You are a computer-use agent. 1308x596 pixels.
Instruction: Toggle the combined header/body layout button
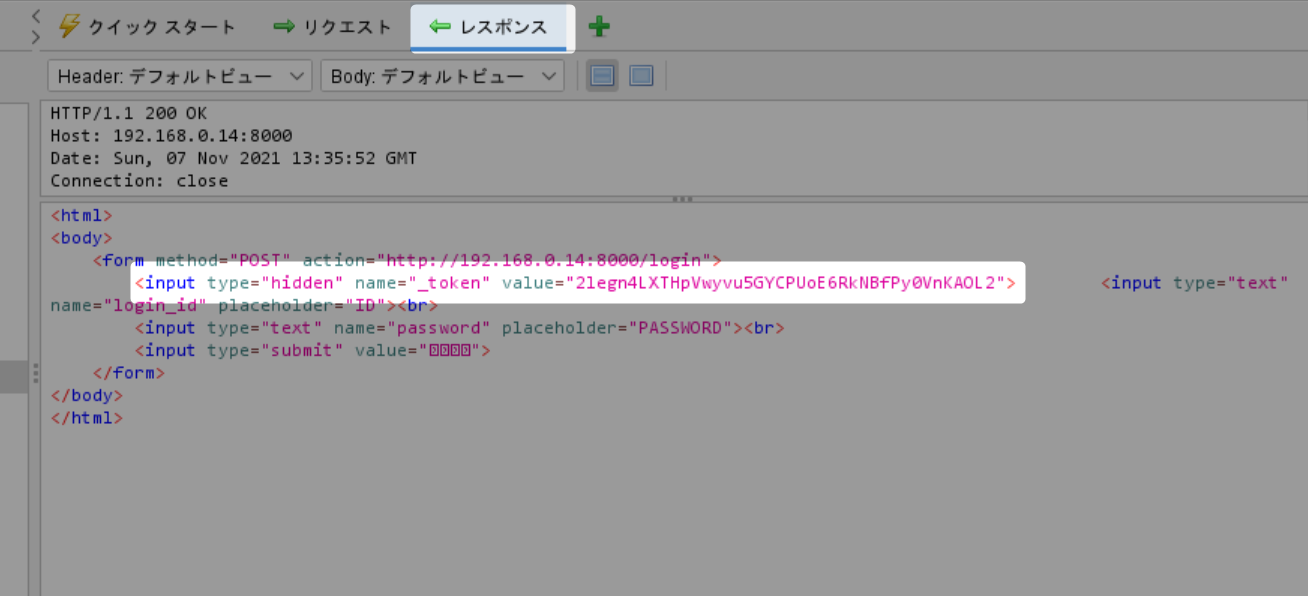(641, 76)
